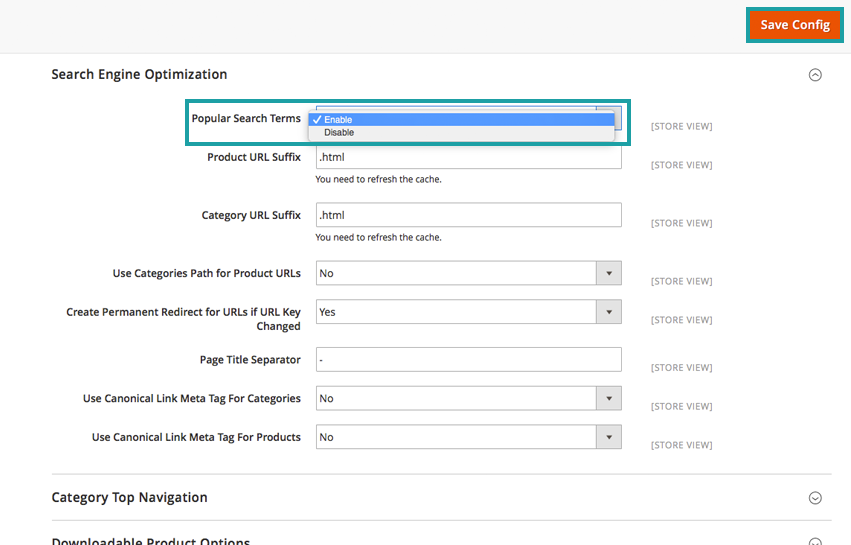851x545 pixels.
Task: Click the Search Engine Optimization heading
Action: (139, 74)
